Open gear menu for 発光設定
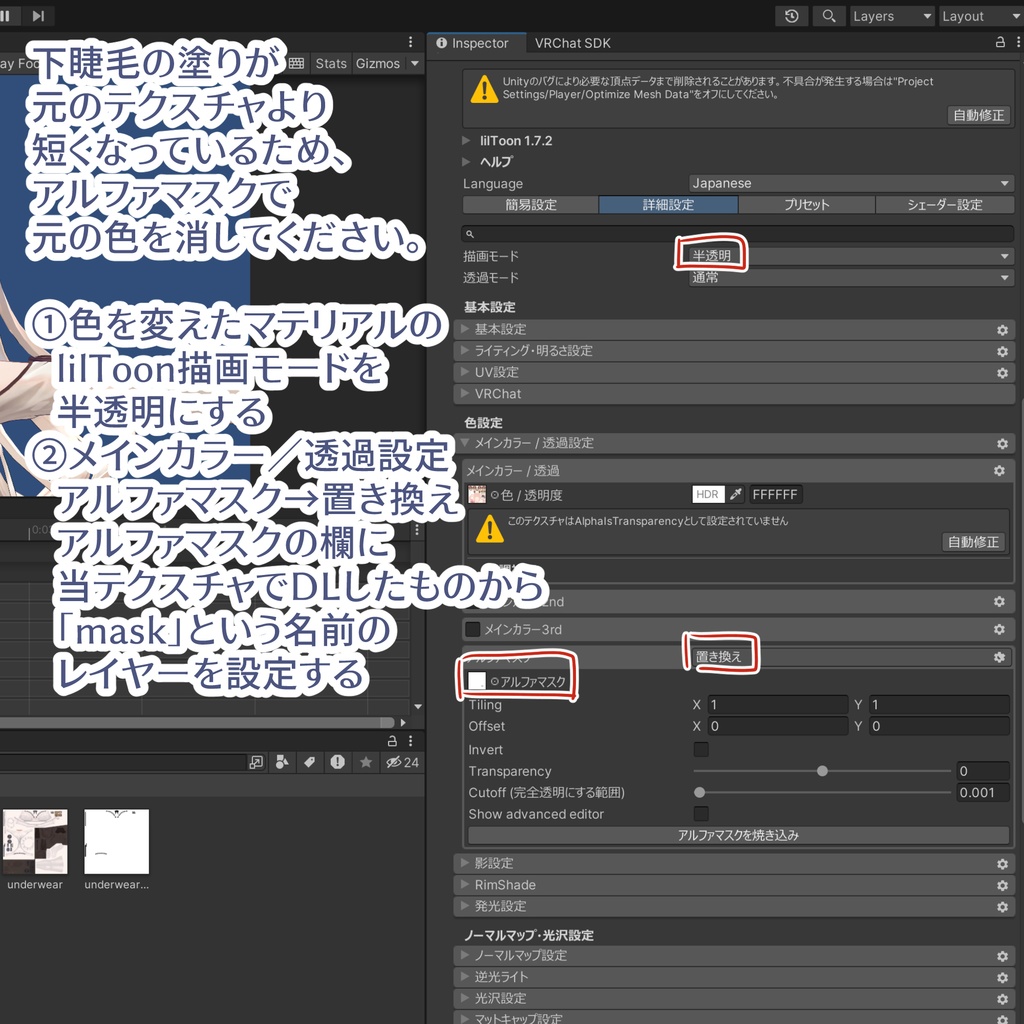Viewport: 1024px width, 1024px height. coord(1002,908)
